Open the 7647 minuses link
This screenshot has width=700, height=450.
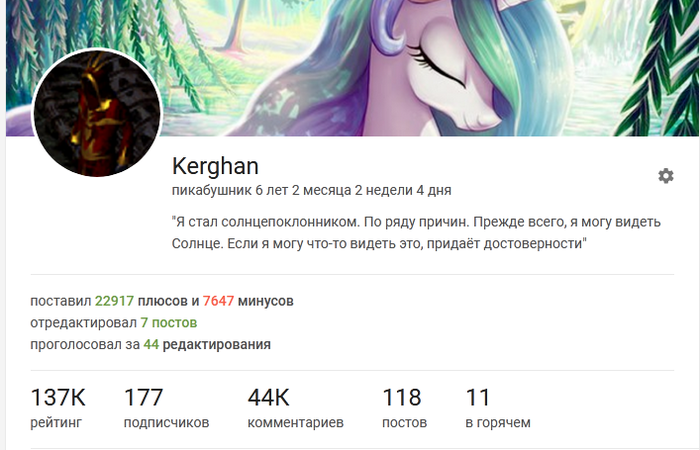(x=218, y=301)
